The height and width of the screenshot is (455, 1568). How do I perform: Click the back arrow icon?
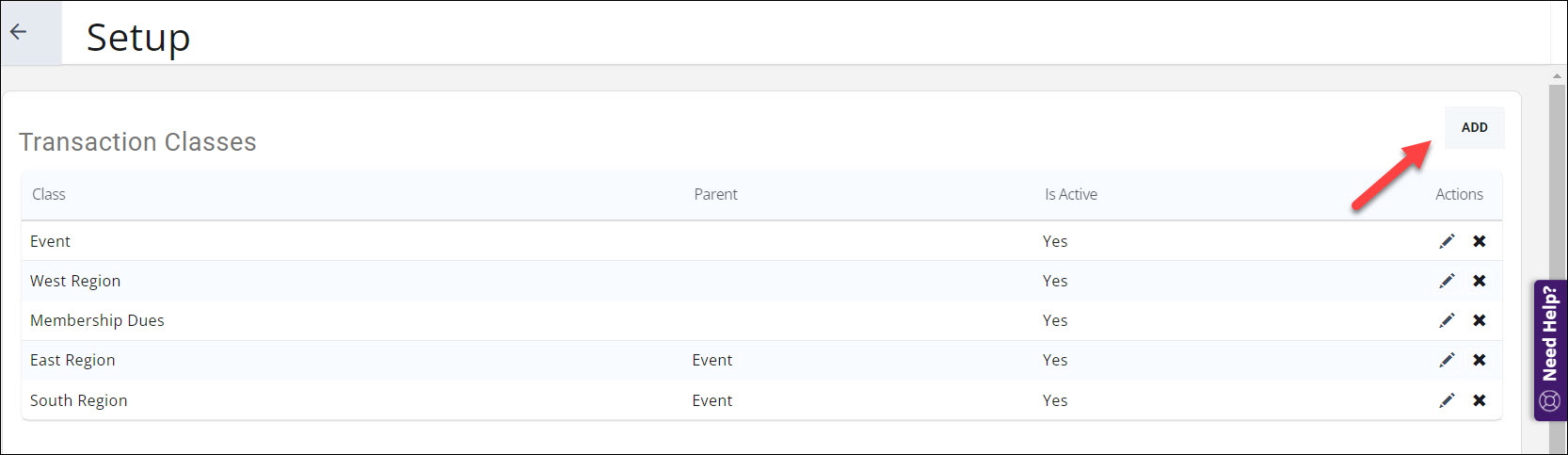[x=18, y=32]
